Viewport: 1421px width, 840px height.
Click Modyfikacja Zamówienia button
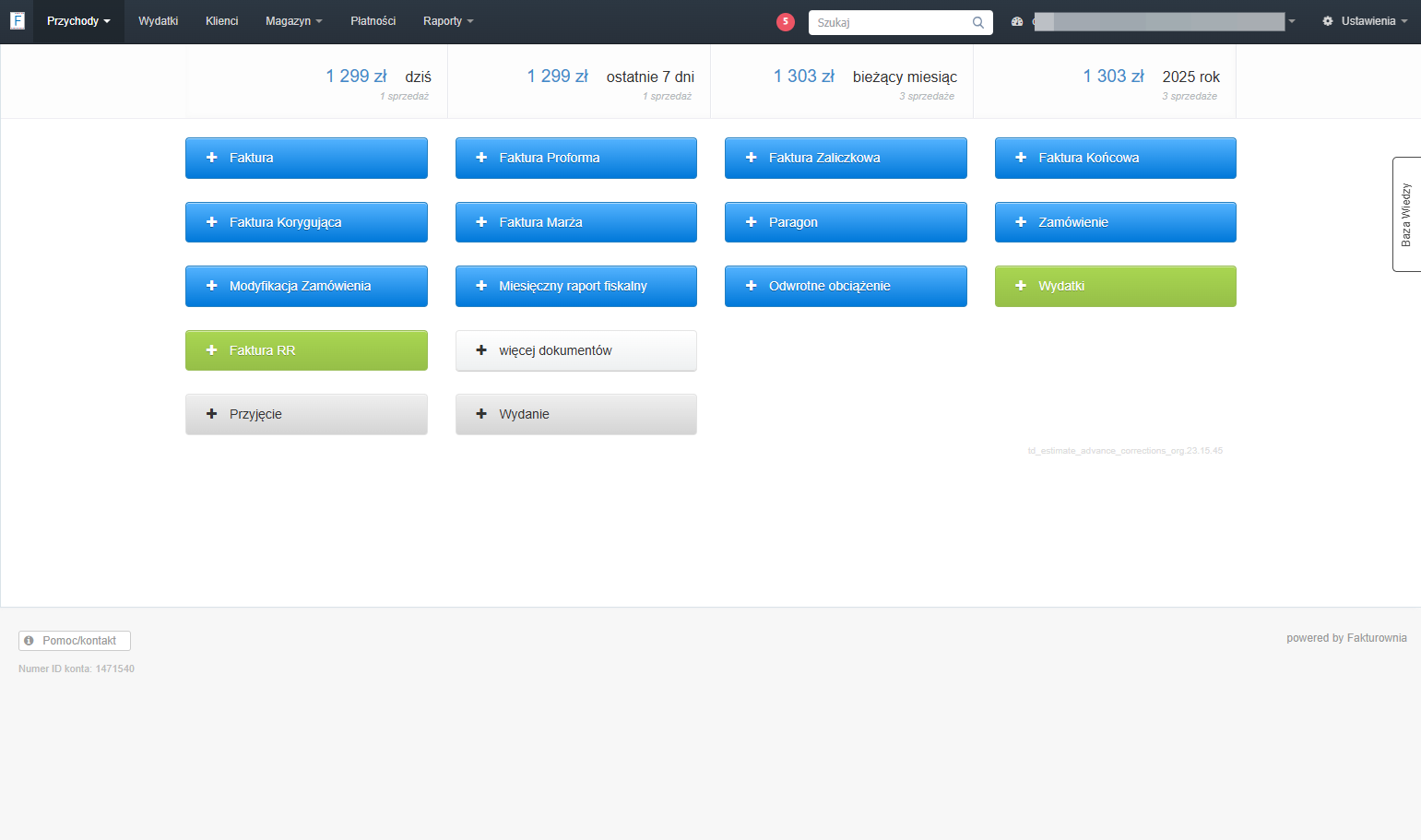coord(306,286)
